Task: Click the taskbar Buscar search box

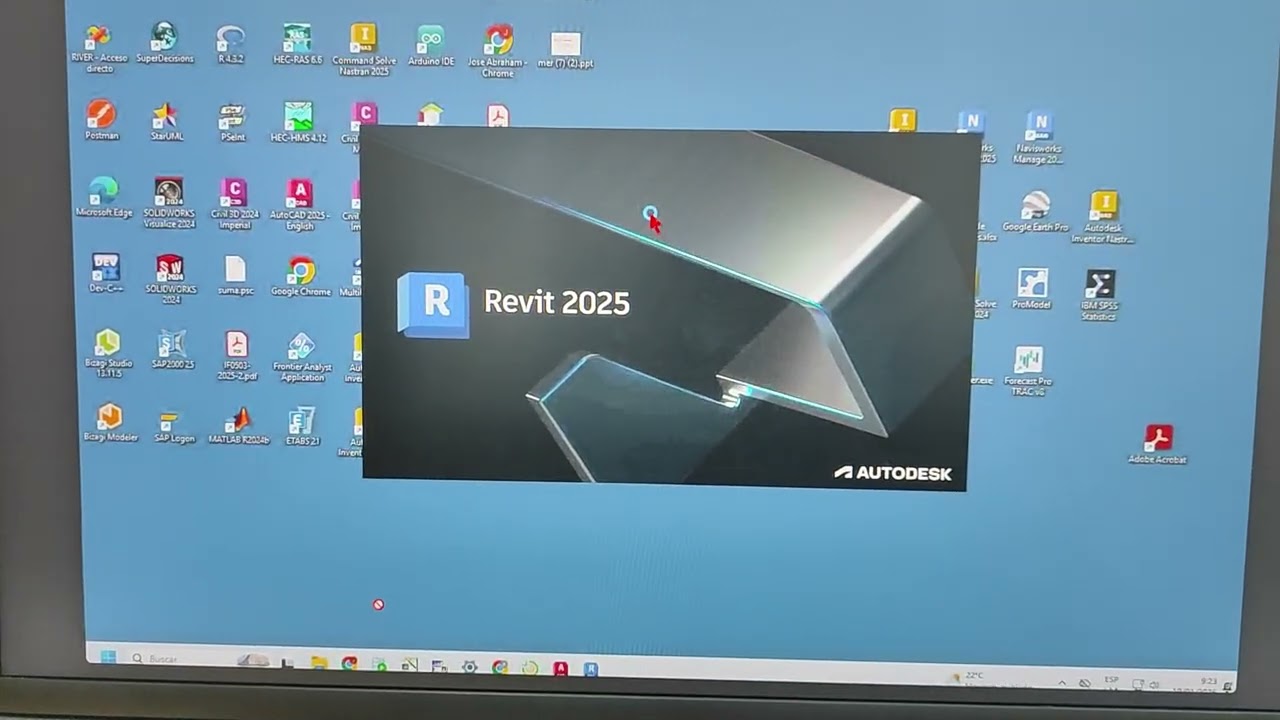Action: [x=180, y=659]
